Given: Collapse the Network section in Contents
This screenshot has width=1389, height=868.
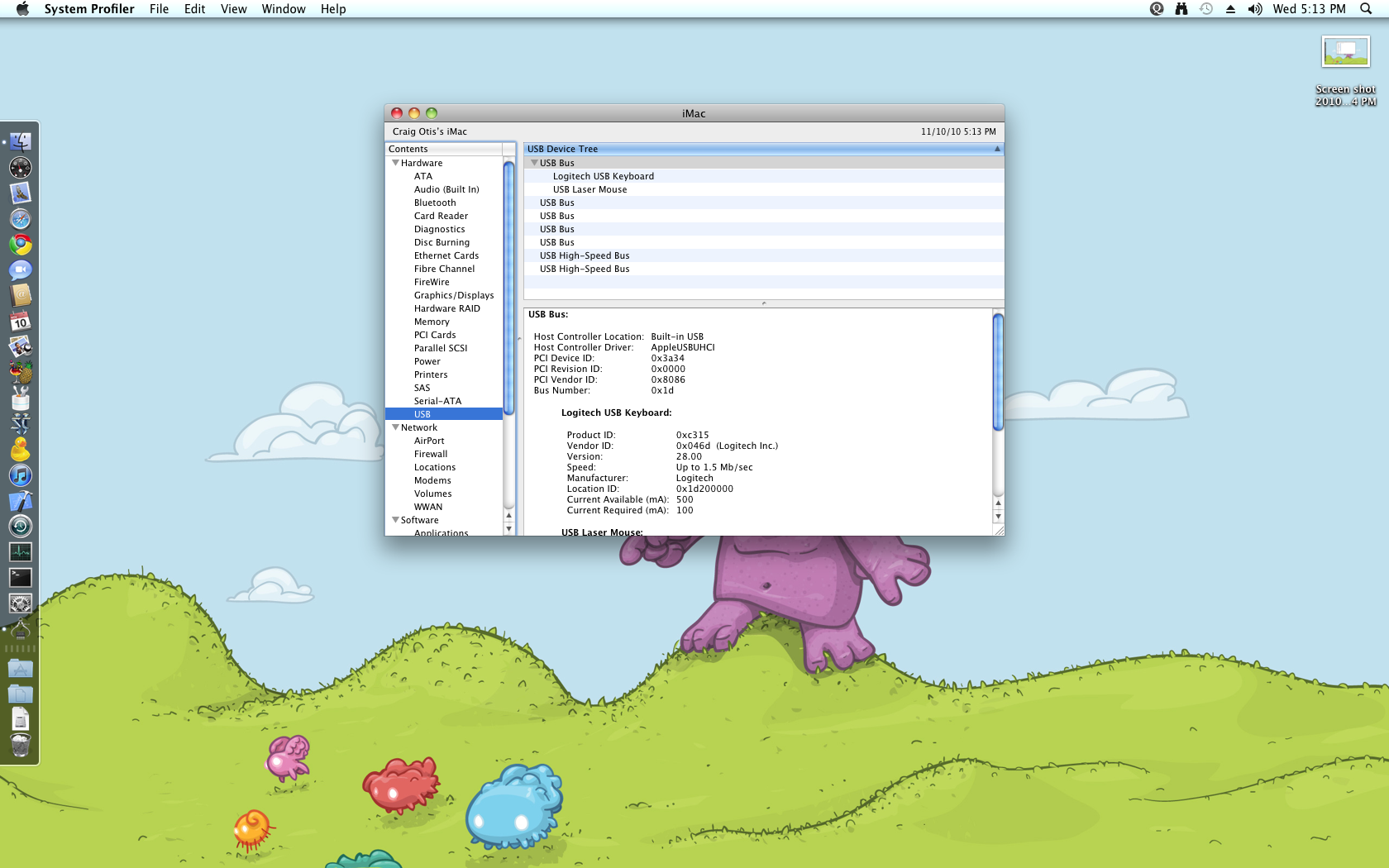Looking at the screenshot, I should pyautogui.click(x=395, y=427).
